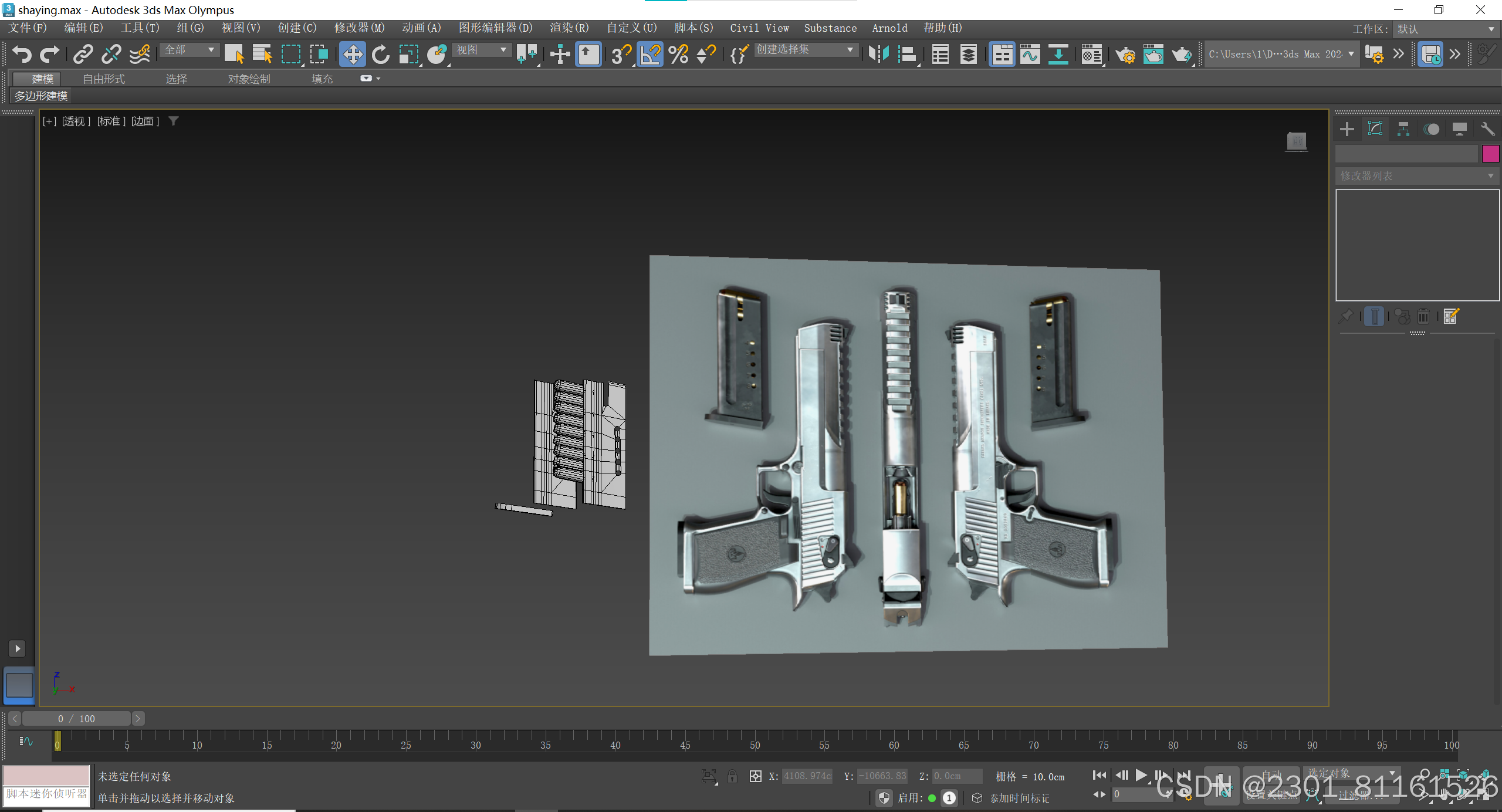Image resolution: width=1502 pixels, height=812 pixels.
Task: Select the Move transform tool
Action: [x=352, y=55]
